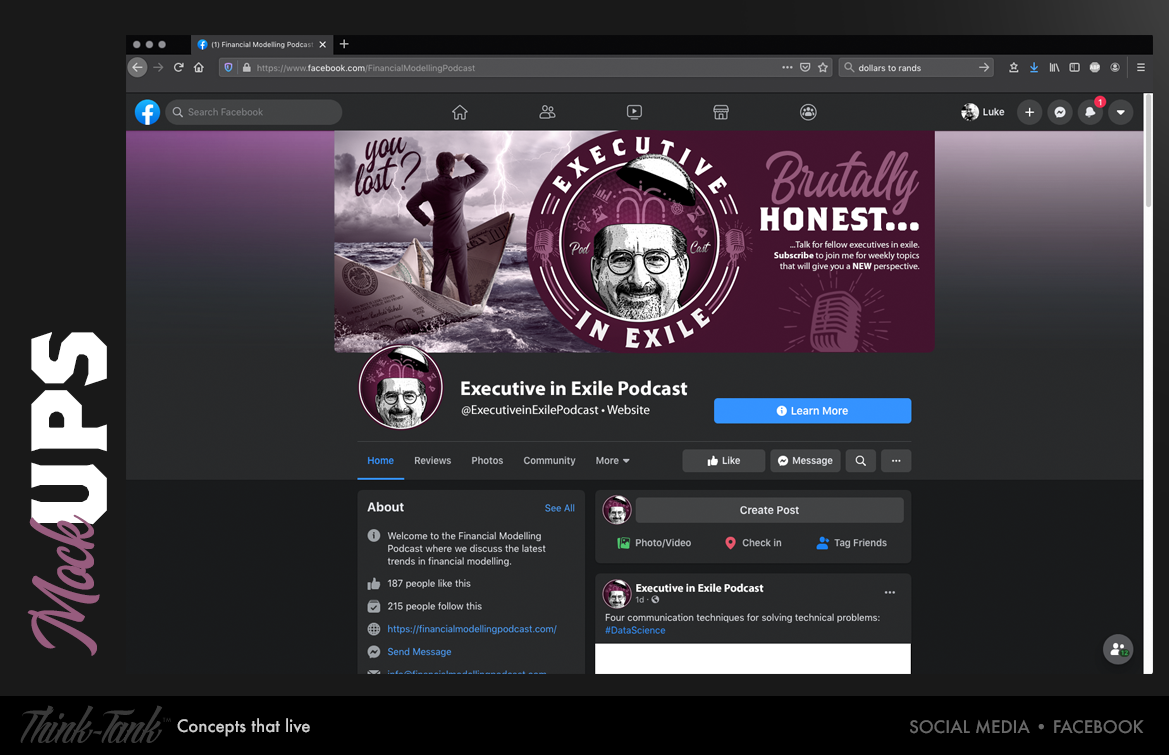Click the Send Message link
This screenshot has height=755, width=1169.
(419, 651)
